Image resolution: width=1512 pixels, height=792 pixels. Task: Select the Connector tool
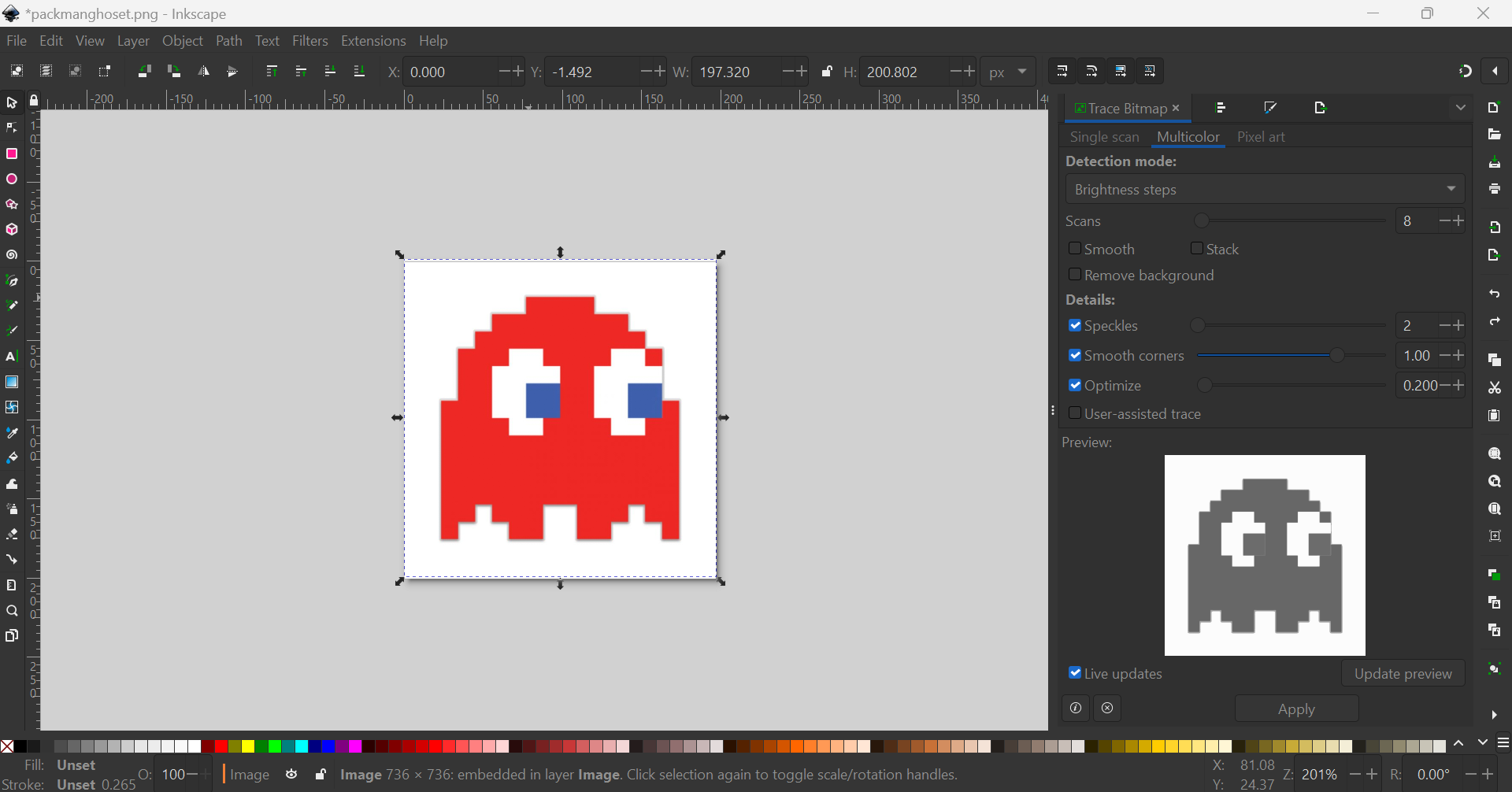point(12,560)
